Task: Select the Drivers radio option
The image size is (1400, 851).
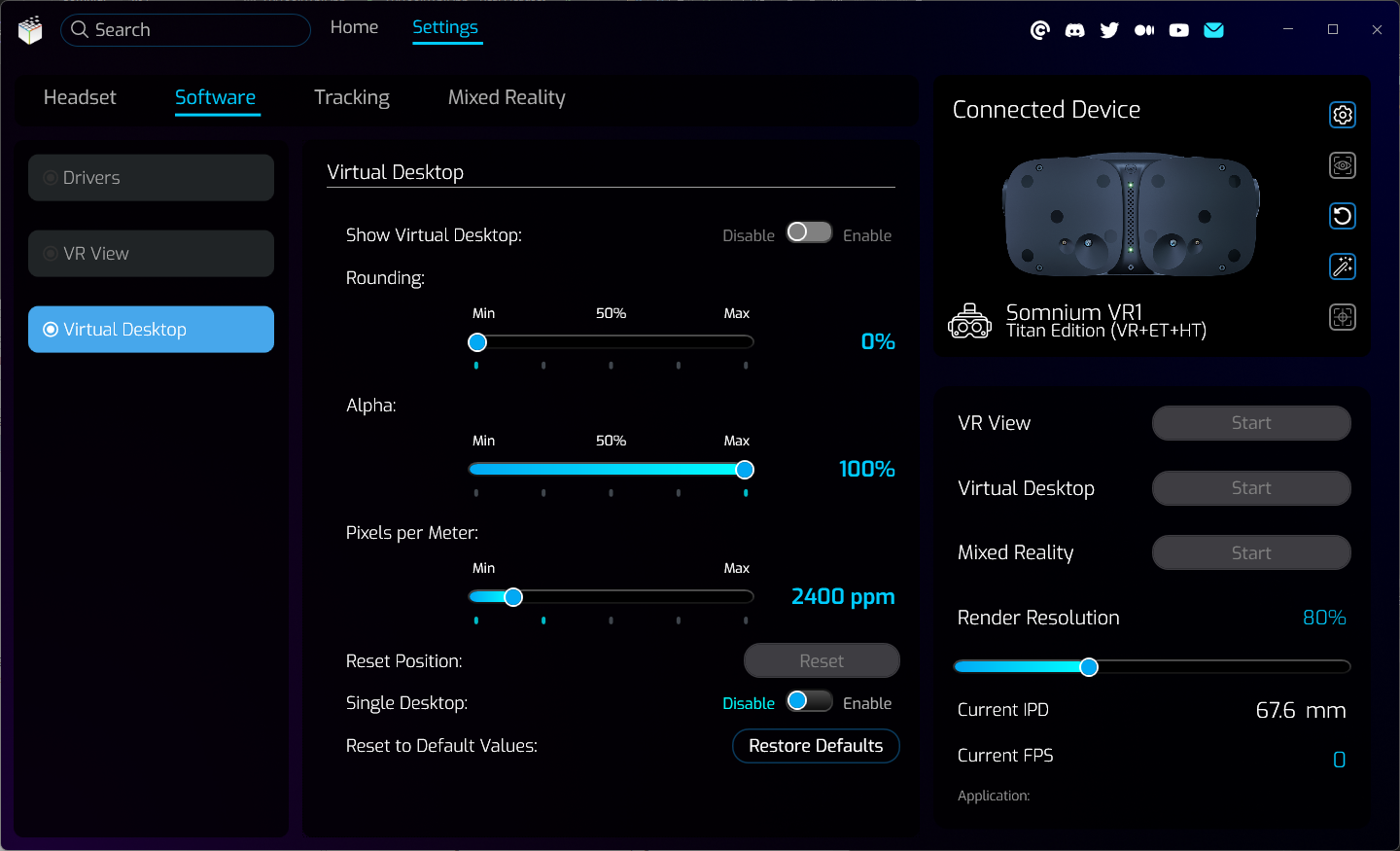Action: tap(151, 178)
